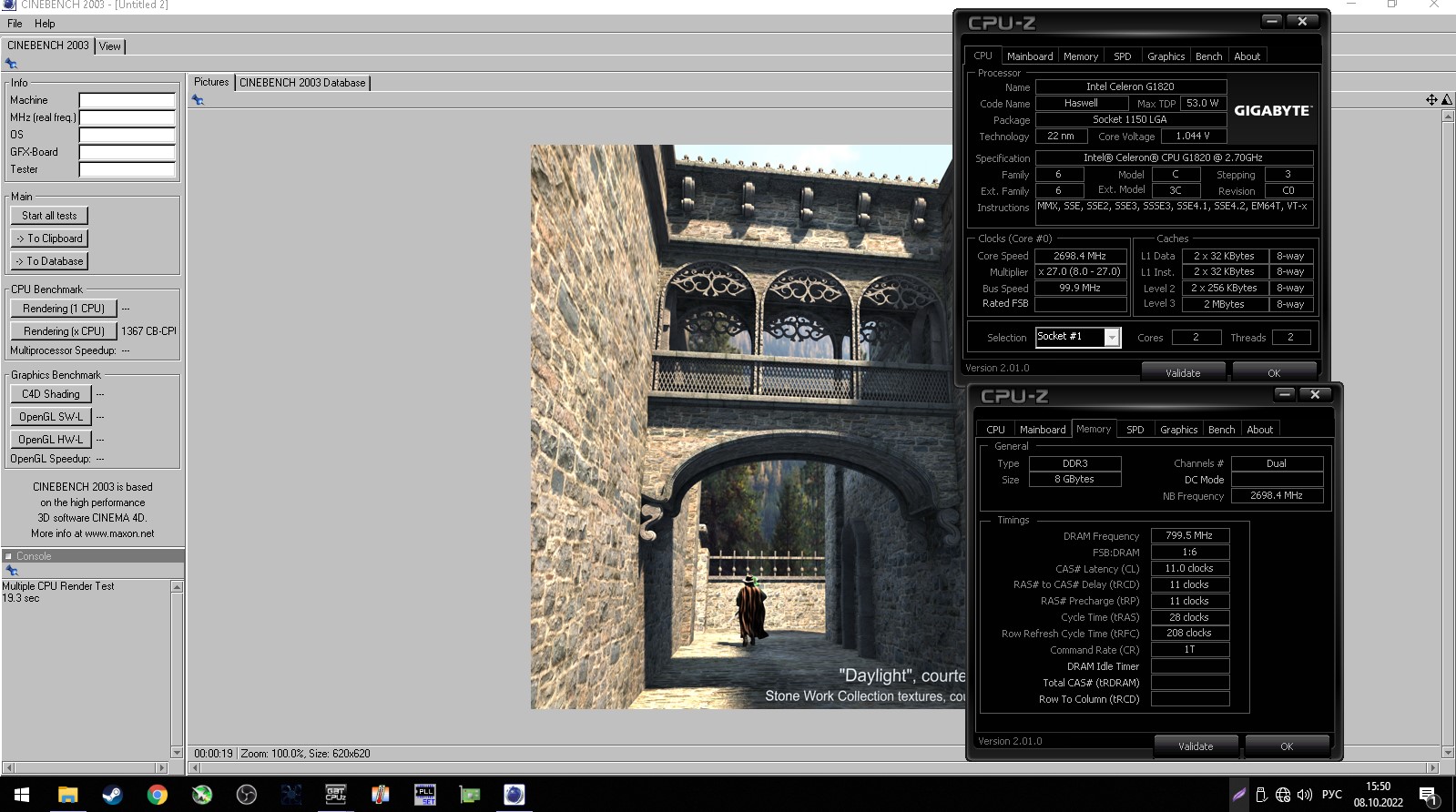Open the CINEBENCH taskbar icon

pos(514,795)
